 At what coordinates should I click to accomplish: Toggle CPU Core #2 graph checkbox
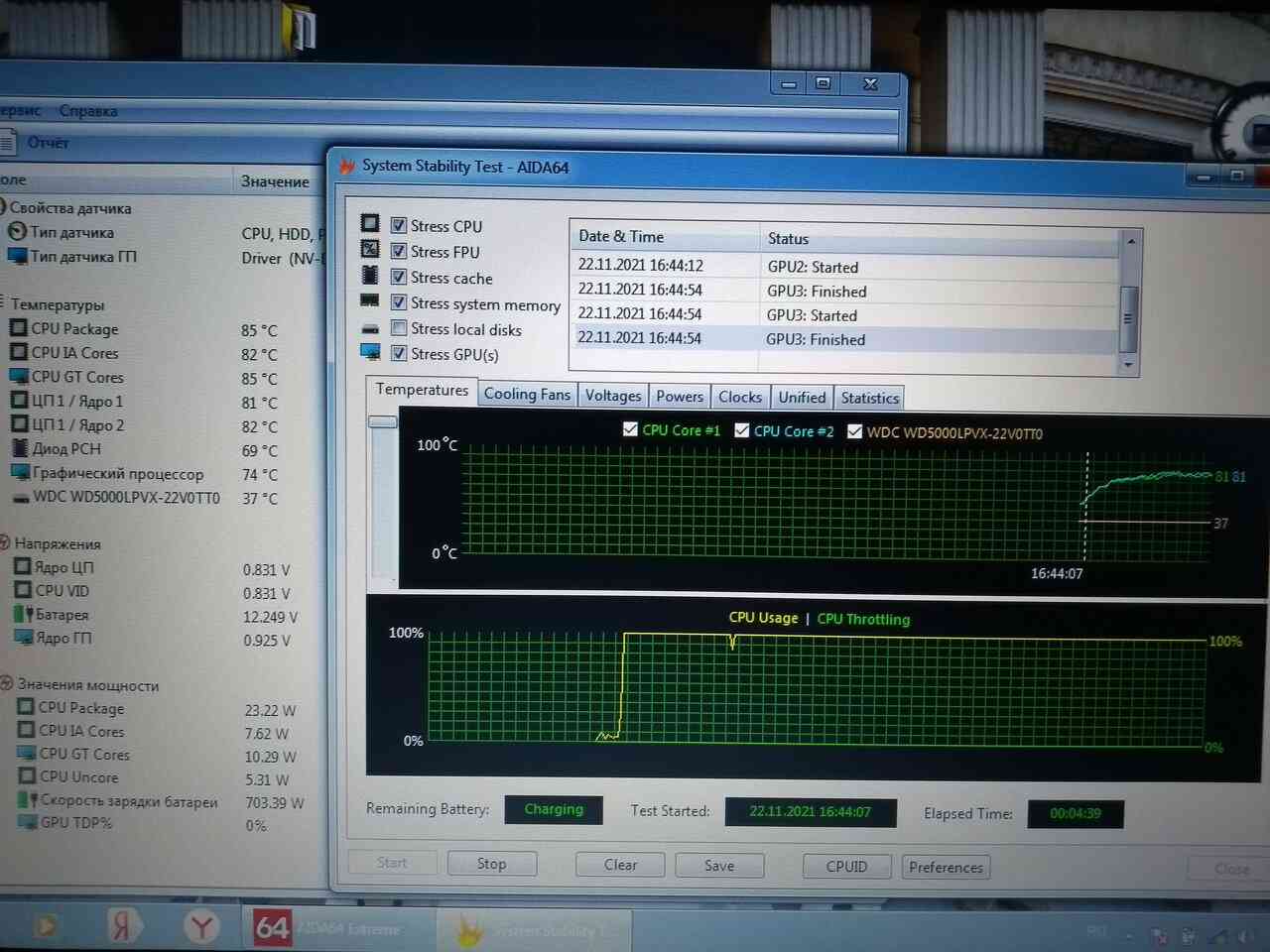click(x=741, y=430)
